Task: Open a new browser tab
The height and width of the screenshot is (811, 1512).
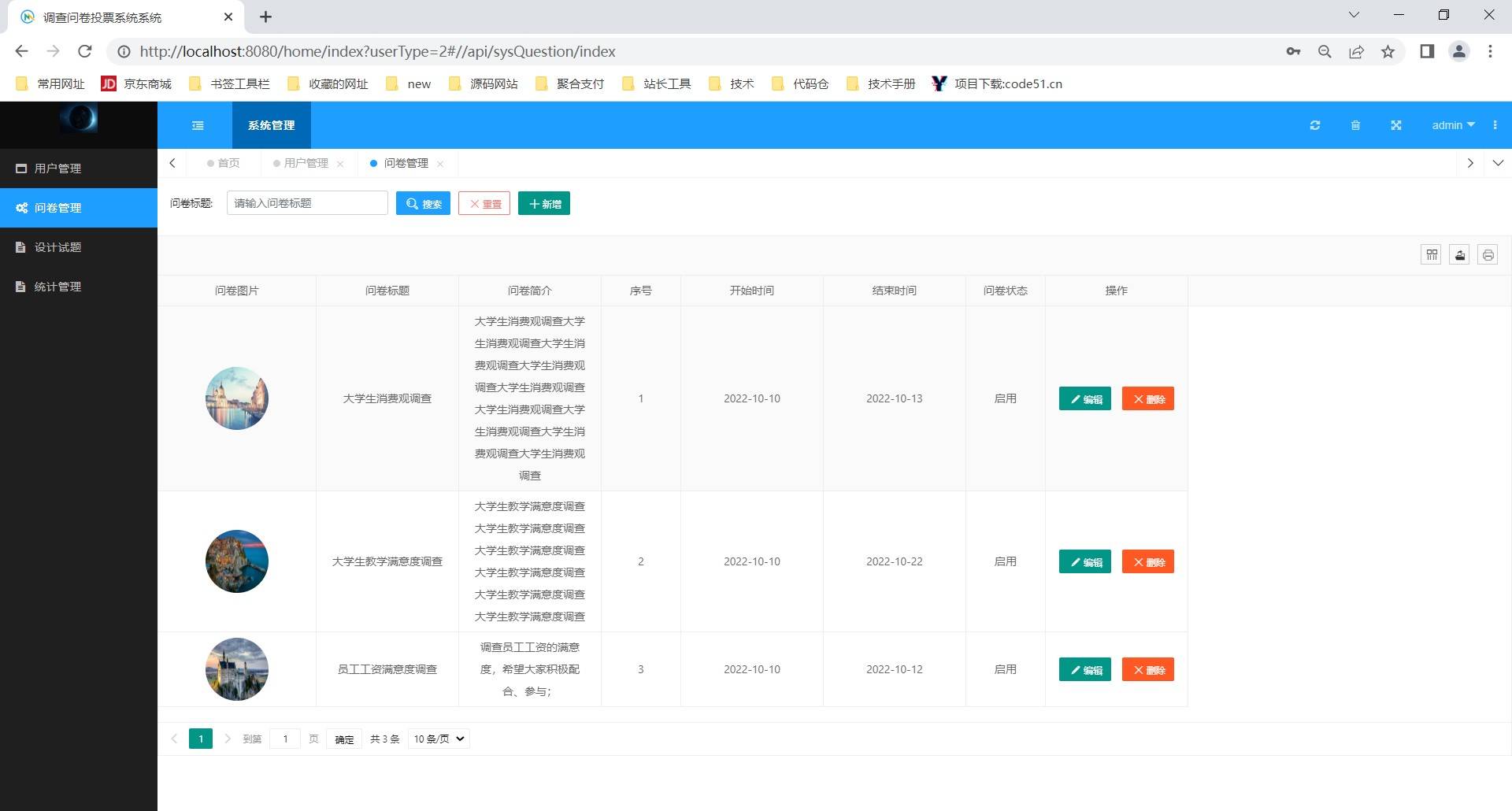Action: [x=265, y=17]
